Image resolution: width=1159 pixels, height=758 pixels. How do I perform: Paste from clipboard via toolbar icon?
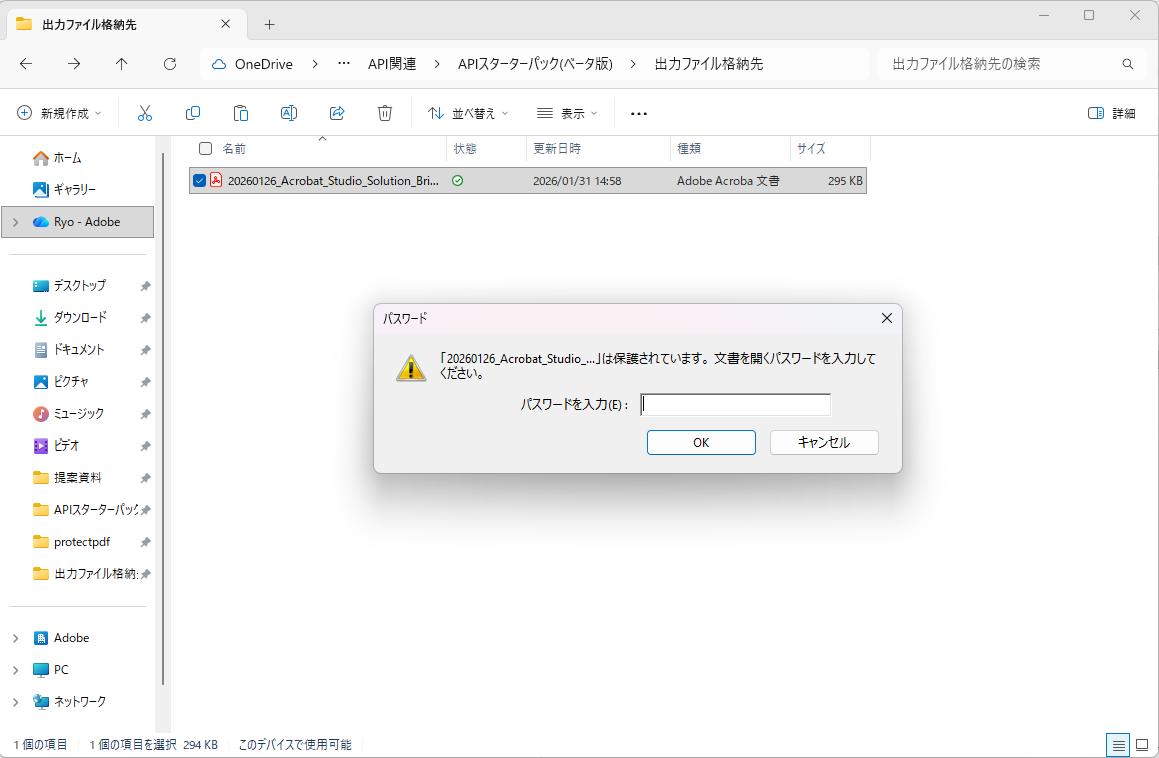click(241, 113)
